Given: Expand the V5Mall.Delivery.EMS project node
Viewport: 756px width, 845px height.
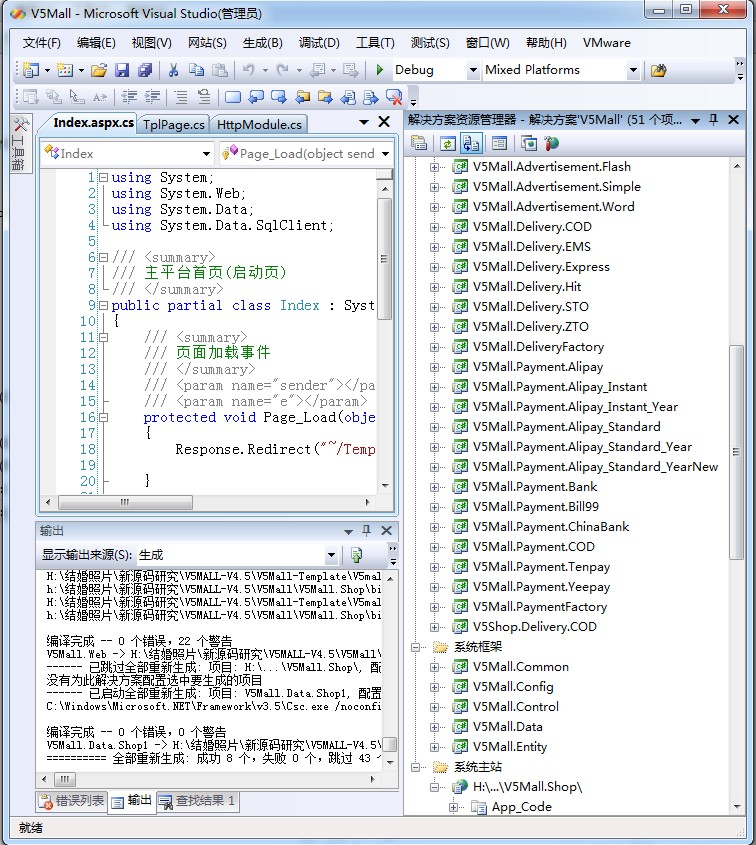Looking at the screenshot, I should pos(434,247).
